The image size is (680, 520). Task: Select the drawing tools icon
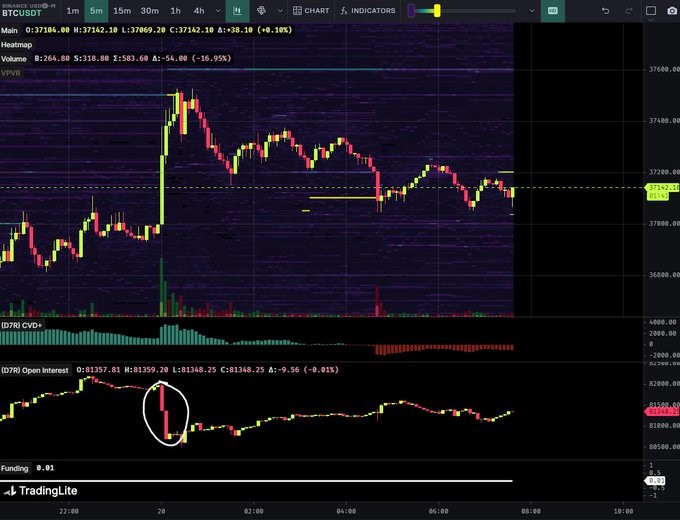pos(261,11)
